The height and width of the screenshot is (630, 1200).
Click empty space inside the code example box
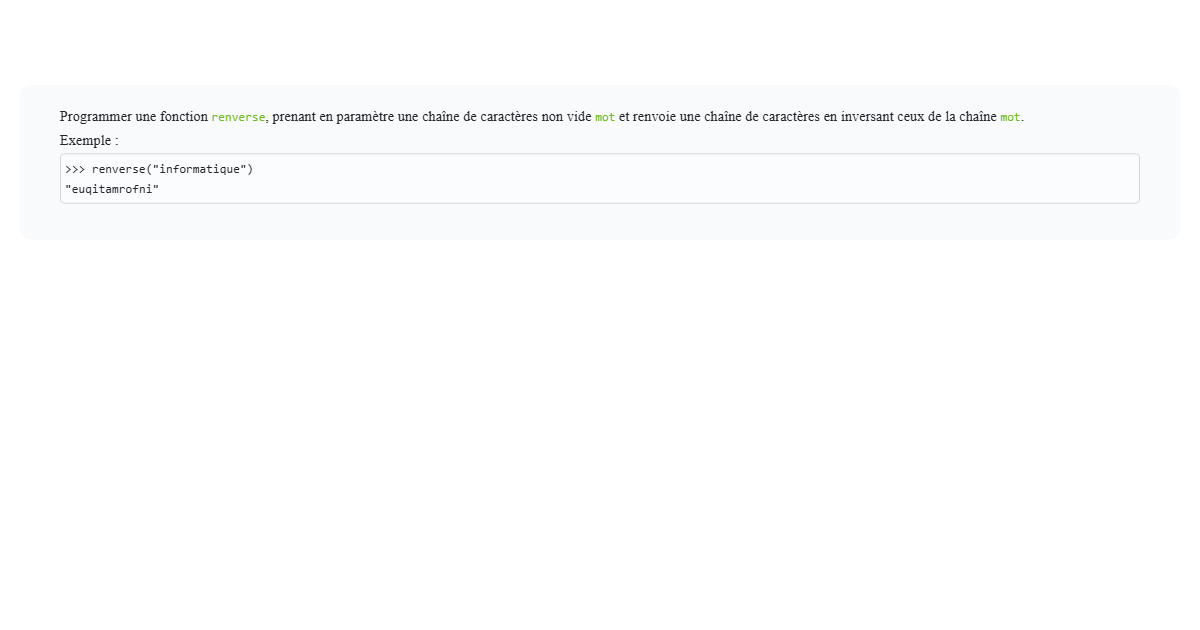click(700, 179)
